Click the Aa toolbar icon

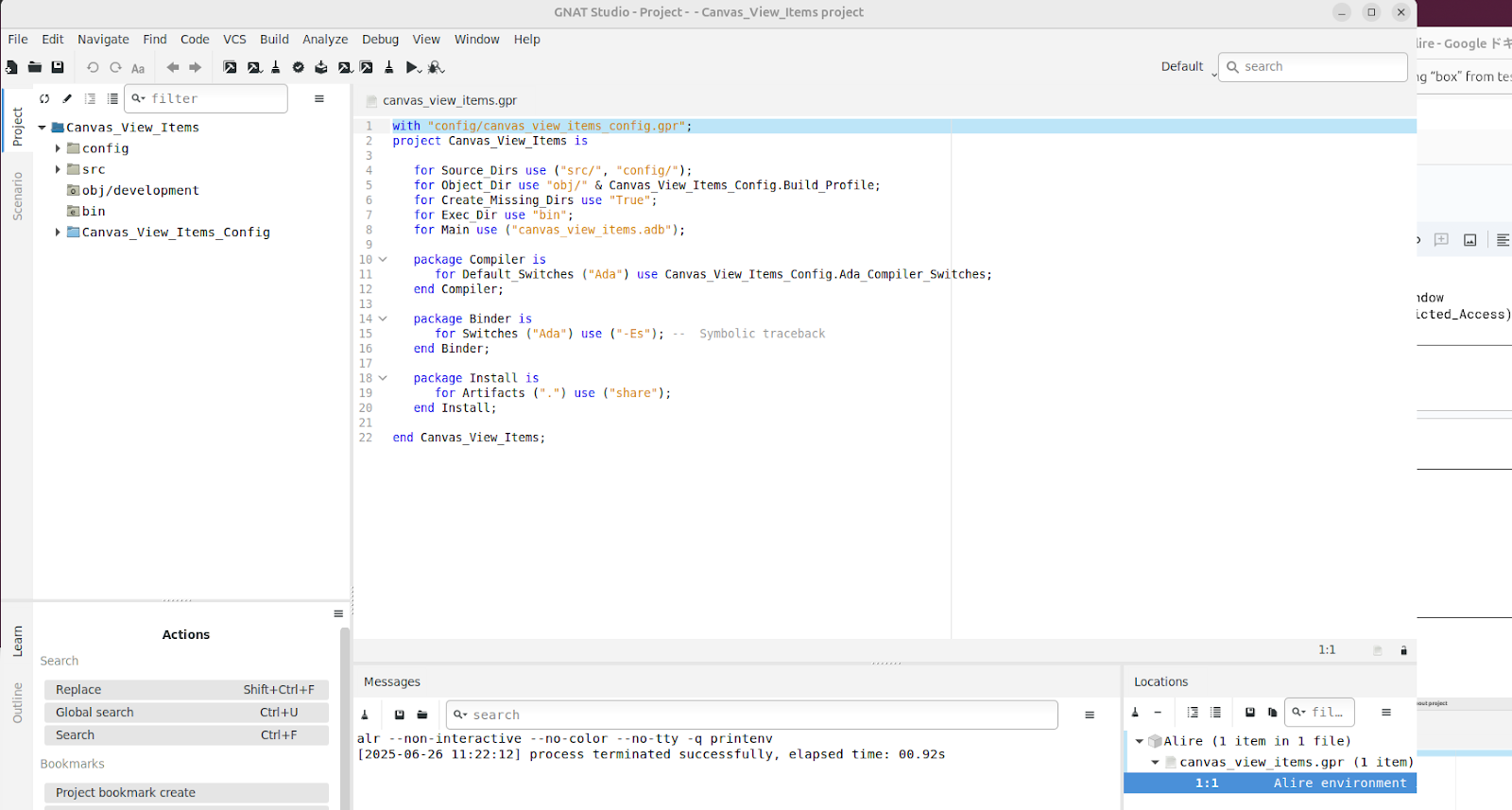pos(138,68)
